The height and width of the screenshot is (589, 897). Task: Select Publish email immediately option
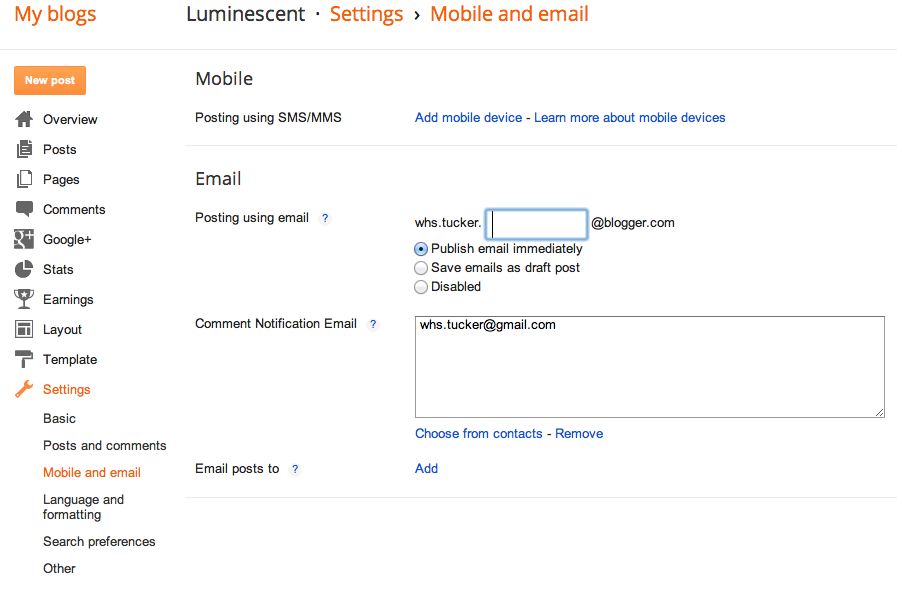(x=421, y=249)
